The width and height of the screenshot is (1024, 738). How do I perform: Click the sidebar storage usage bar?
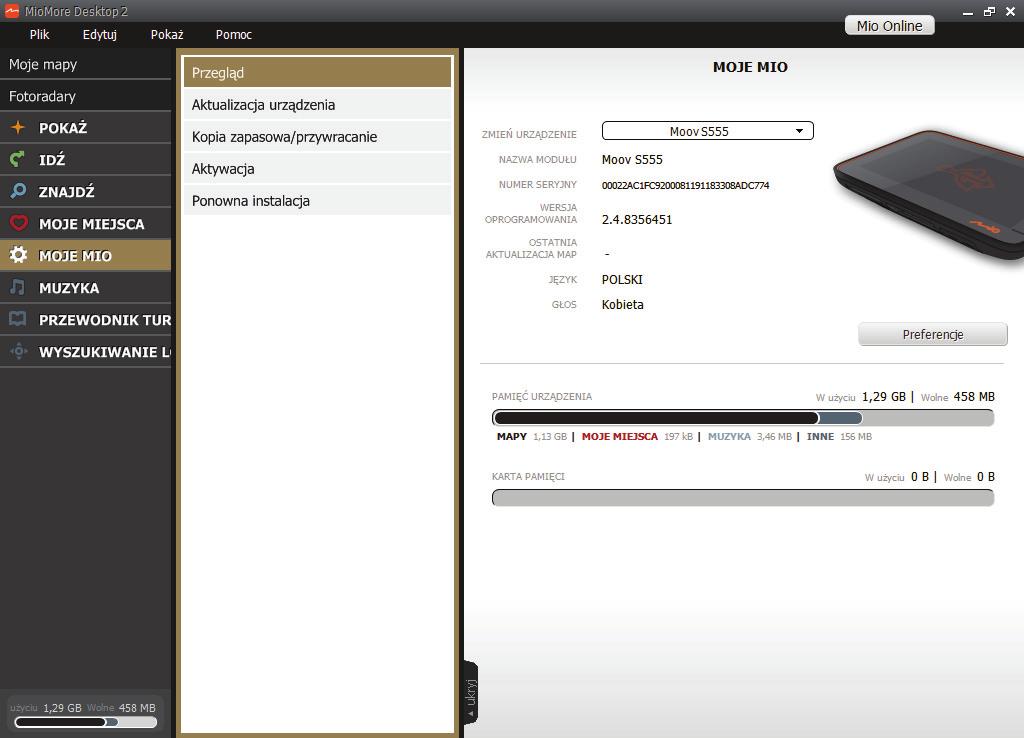[x=86, y=722]
